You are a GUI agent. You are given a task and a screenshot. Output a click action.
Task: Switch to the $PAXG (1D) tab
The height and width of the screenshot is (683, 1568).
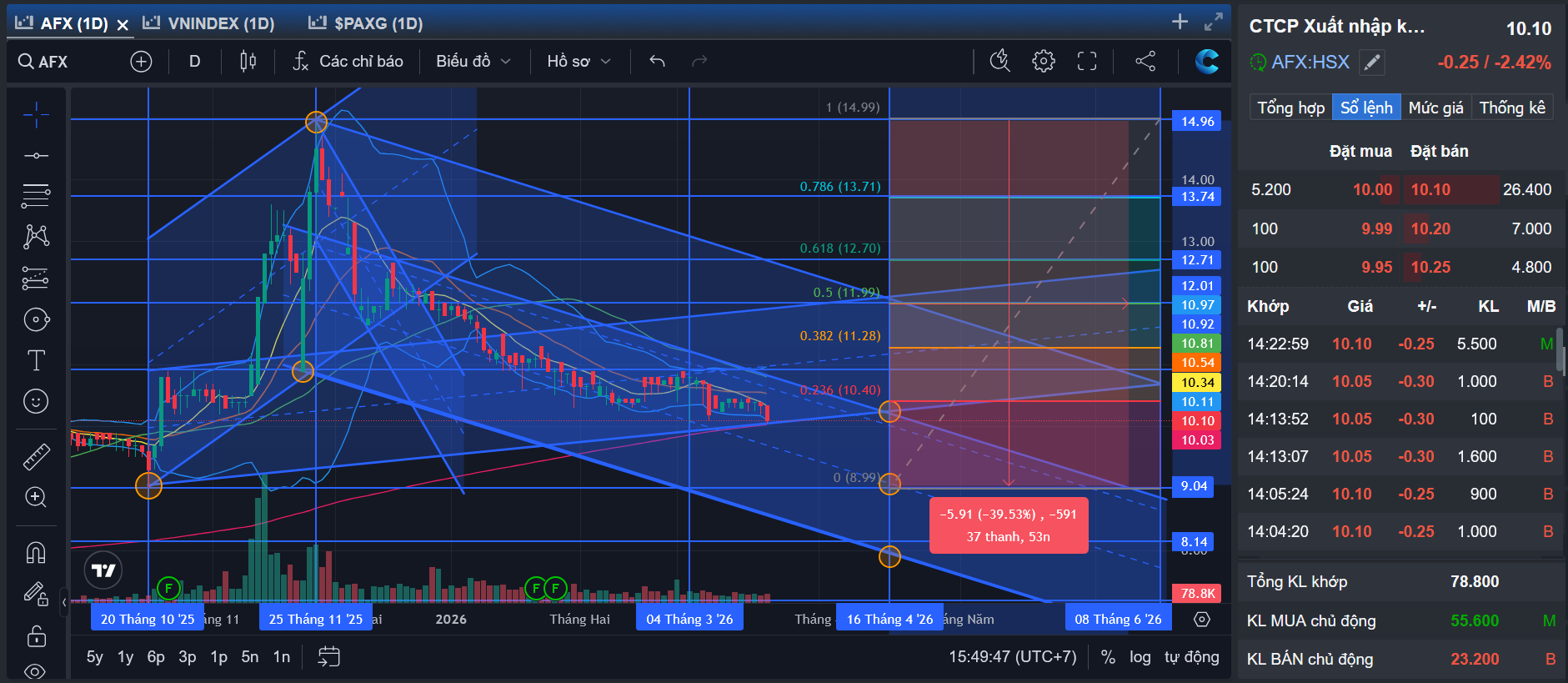(x=366, y=23)
